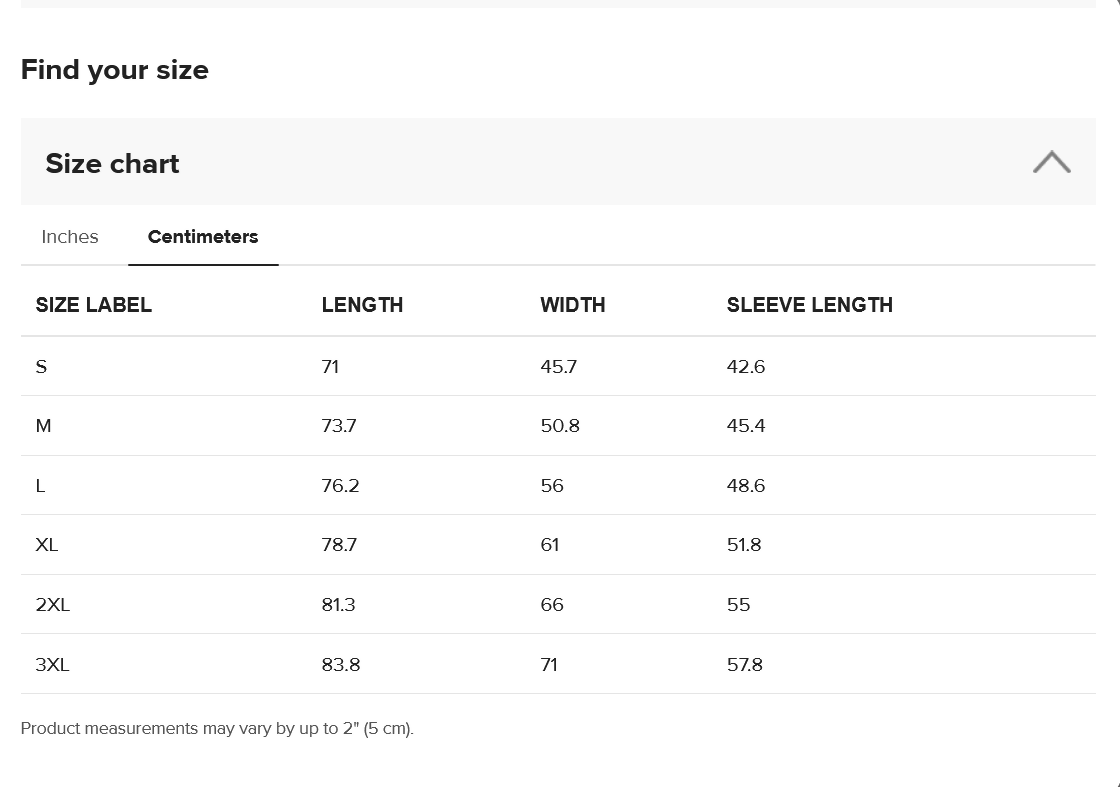The image size is (1120, 787).
Task: Select the Centimeters tab
Action: pyautogui.click(x=203, y=237)
